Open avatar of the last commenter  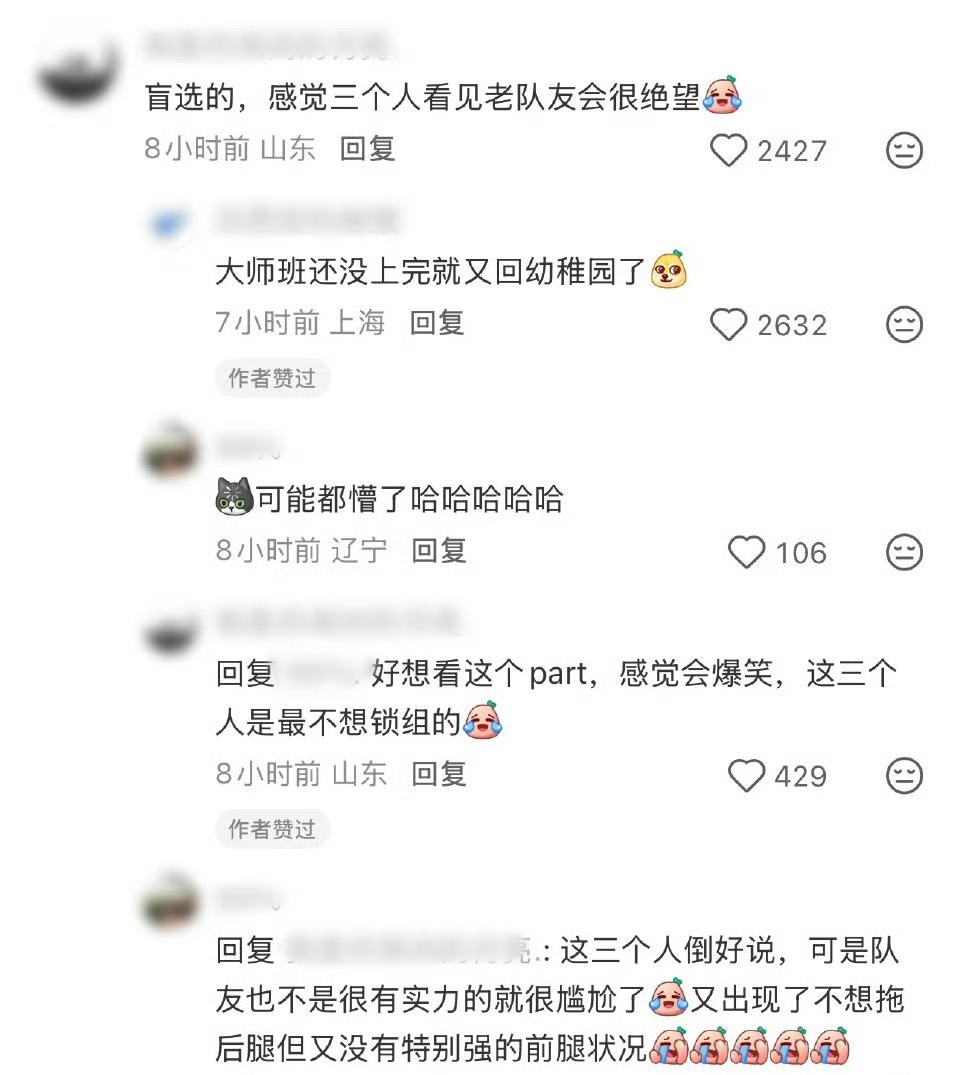coord(170,902)
